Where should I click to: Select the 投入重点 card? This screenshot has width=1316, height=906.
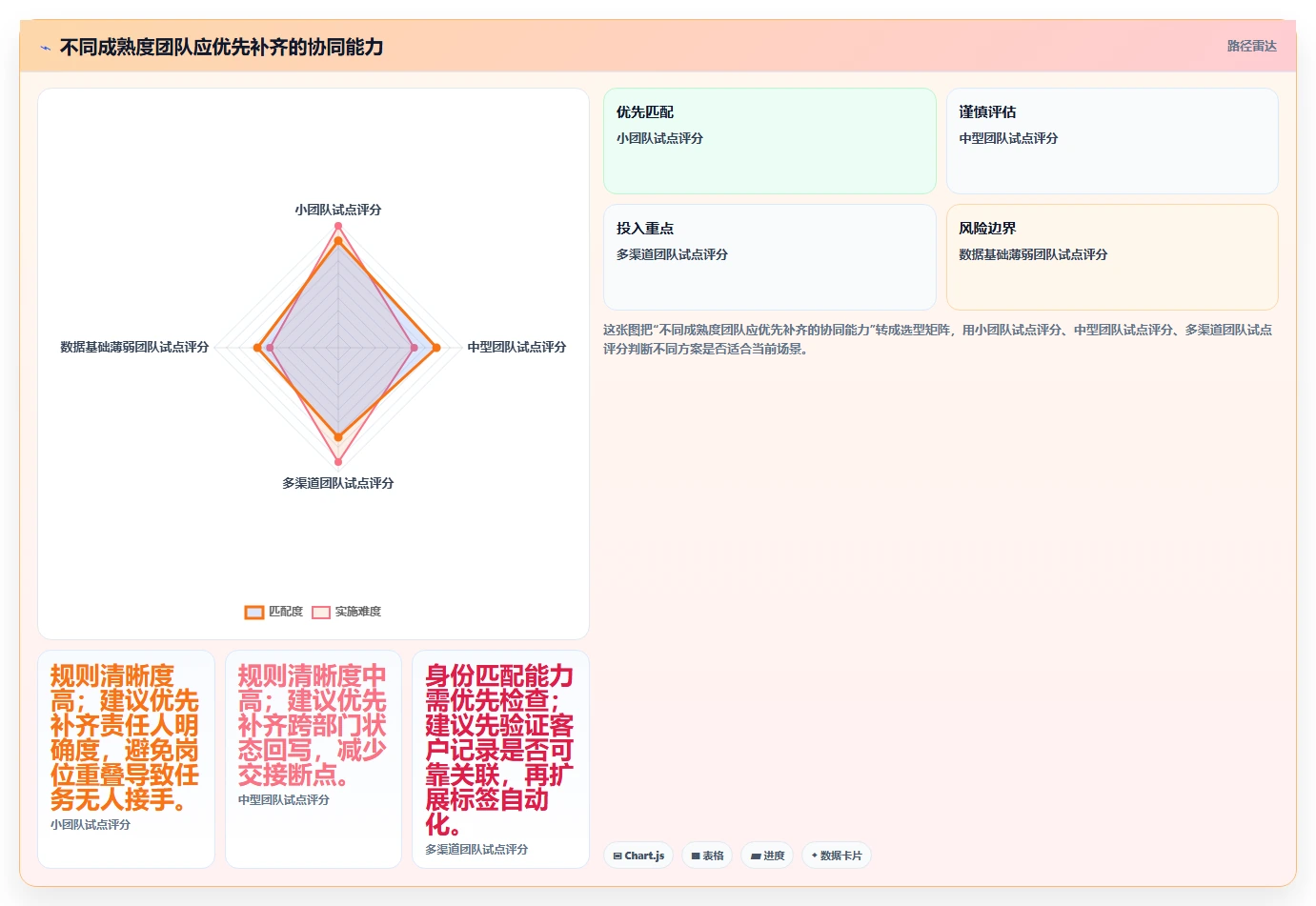tap(770, 257)
